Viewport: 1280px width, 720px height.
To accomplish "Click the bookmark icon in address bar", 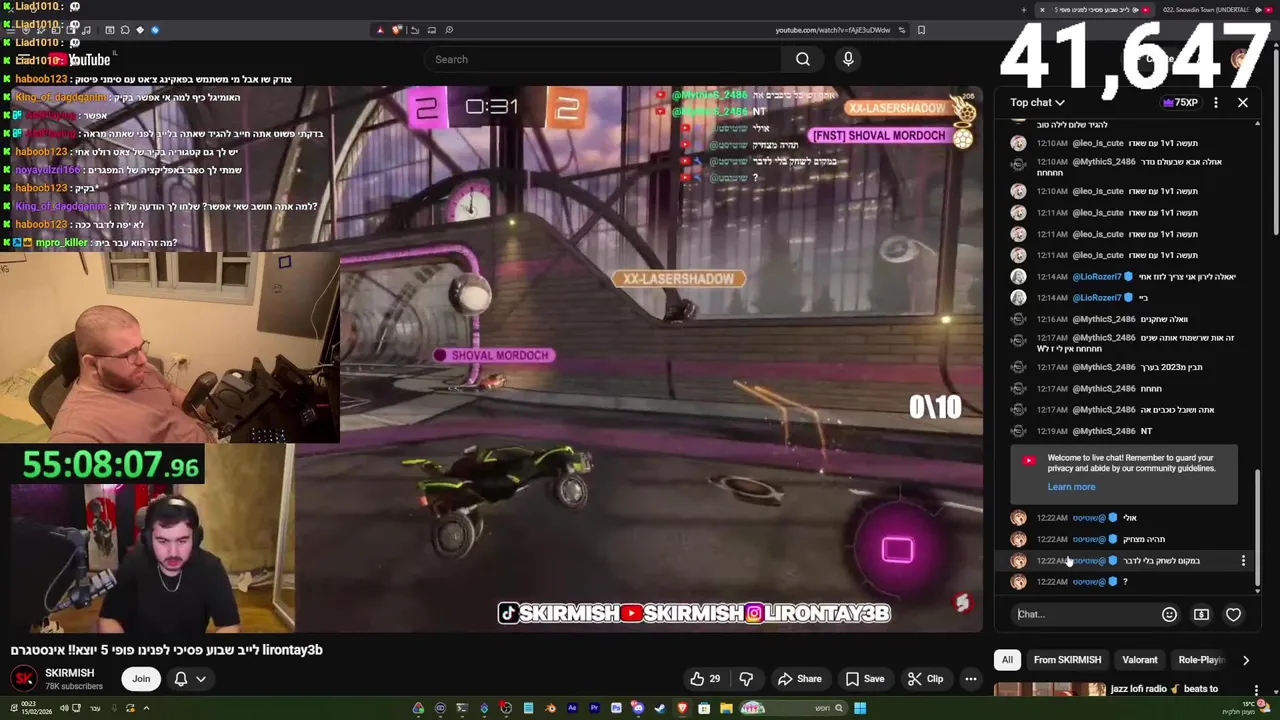I will pos(921,30).
